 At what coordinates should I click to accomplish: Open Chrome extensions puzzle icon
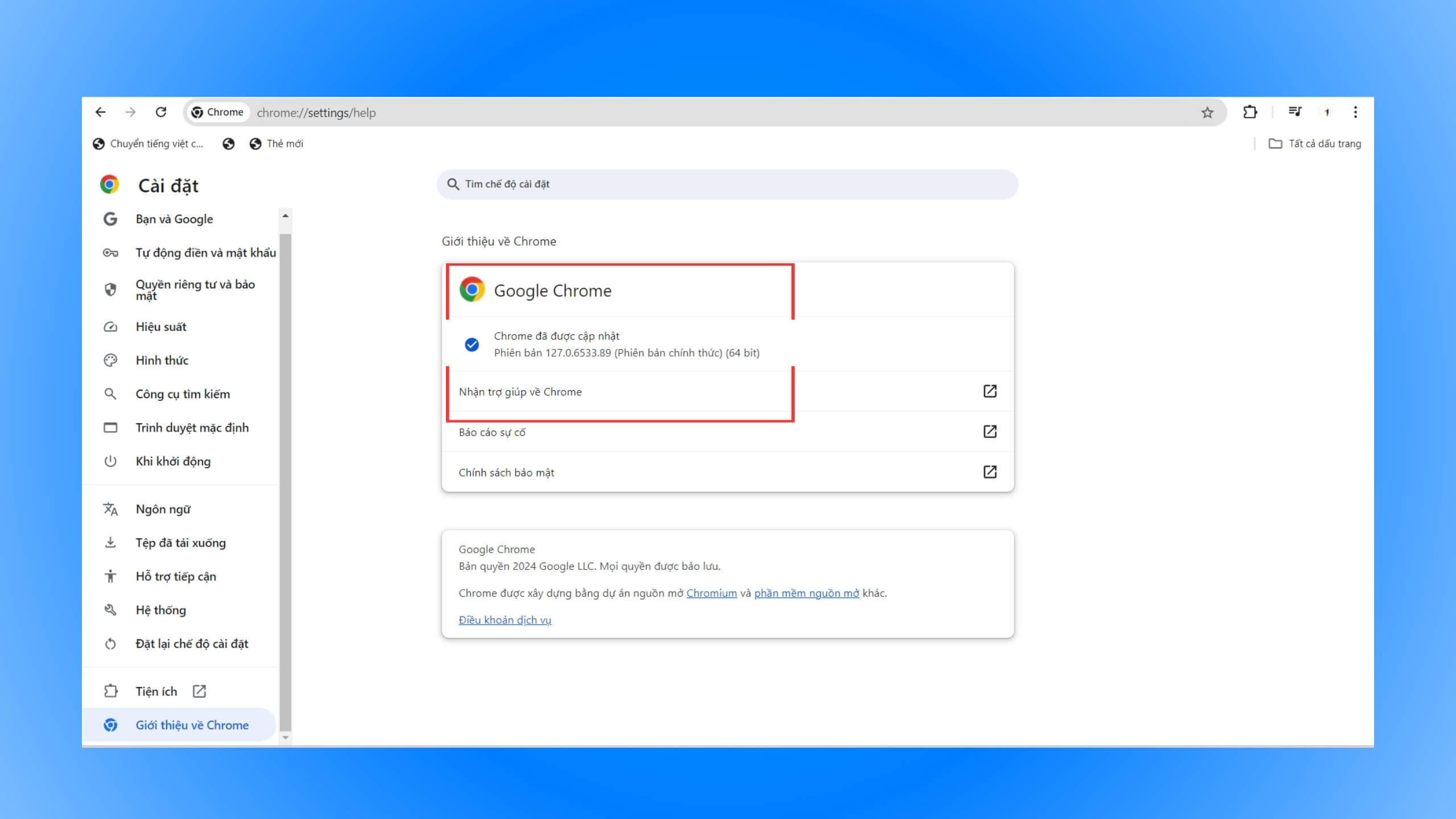pos(1250,111)
